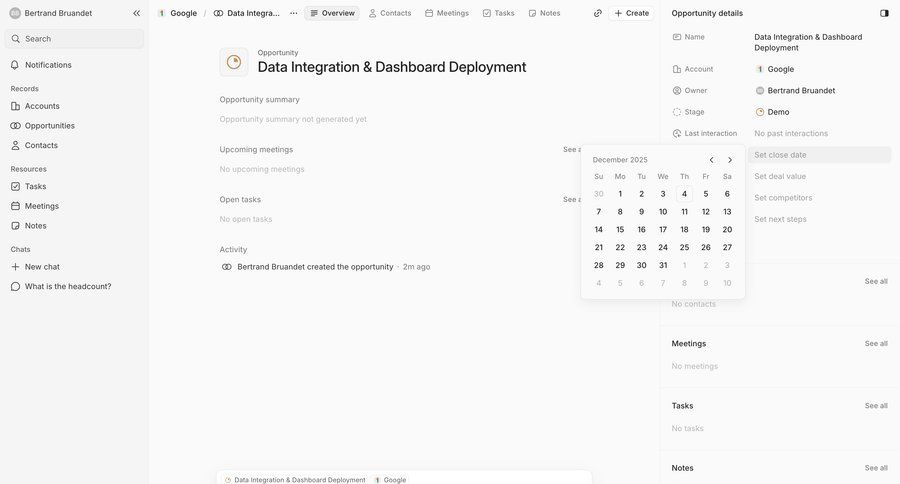
Task: Collapse the sidebar with double chevron icon
Action: coord(137,13)
